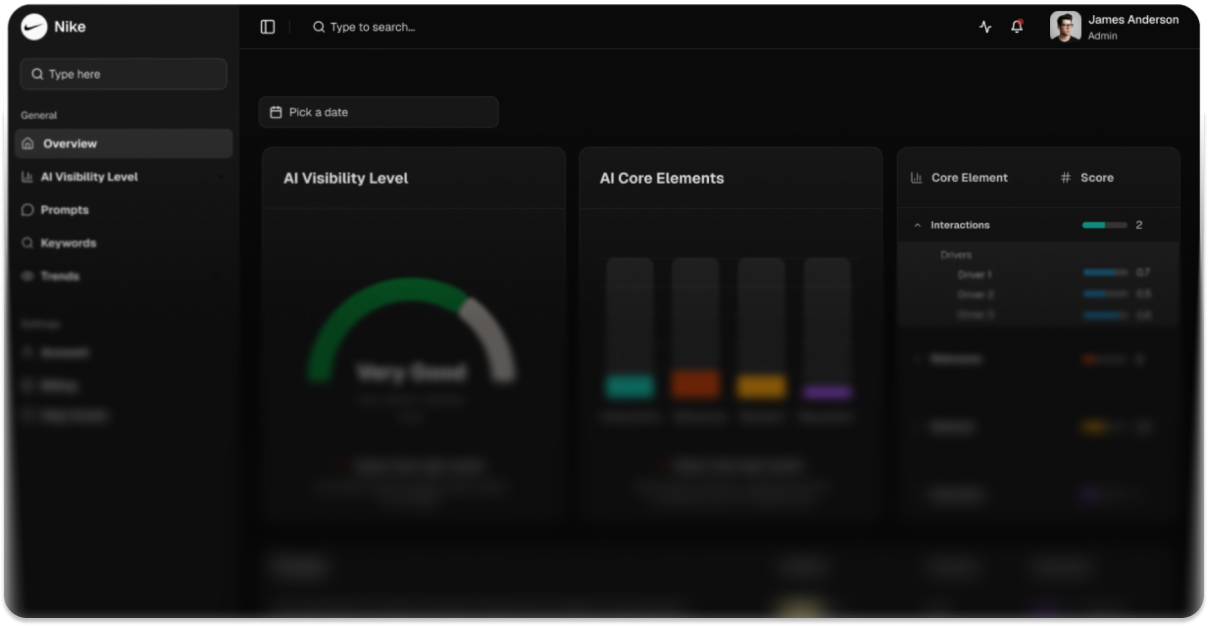Click the Prompts chat bubble icon
Screen dimensions: 1208x626
(x=28, y=210)
